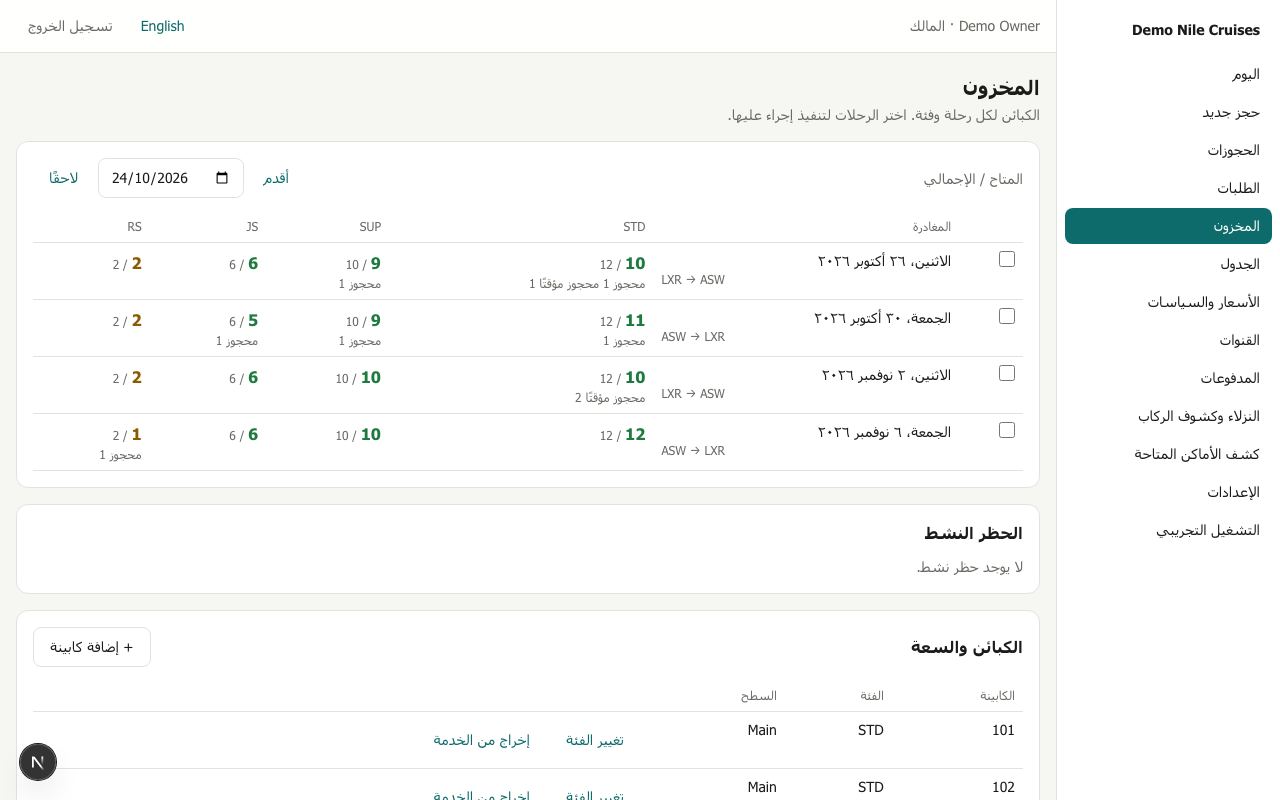Focus the 24/10/2026 date input

(x=171, y=178)
